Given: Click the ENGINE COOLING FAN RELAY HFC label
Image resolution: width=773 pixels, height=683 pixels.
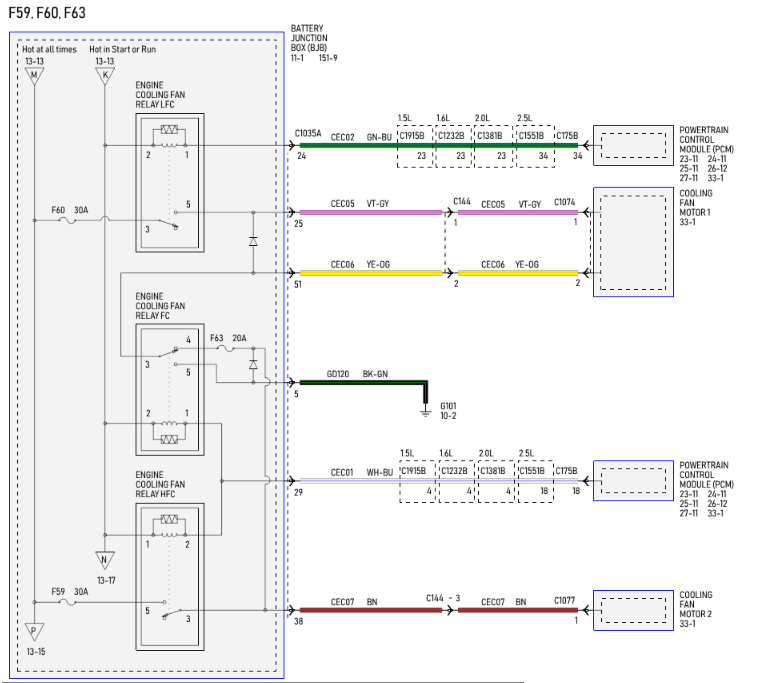Looking at the screenshot, I should point(160,484).
